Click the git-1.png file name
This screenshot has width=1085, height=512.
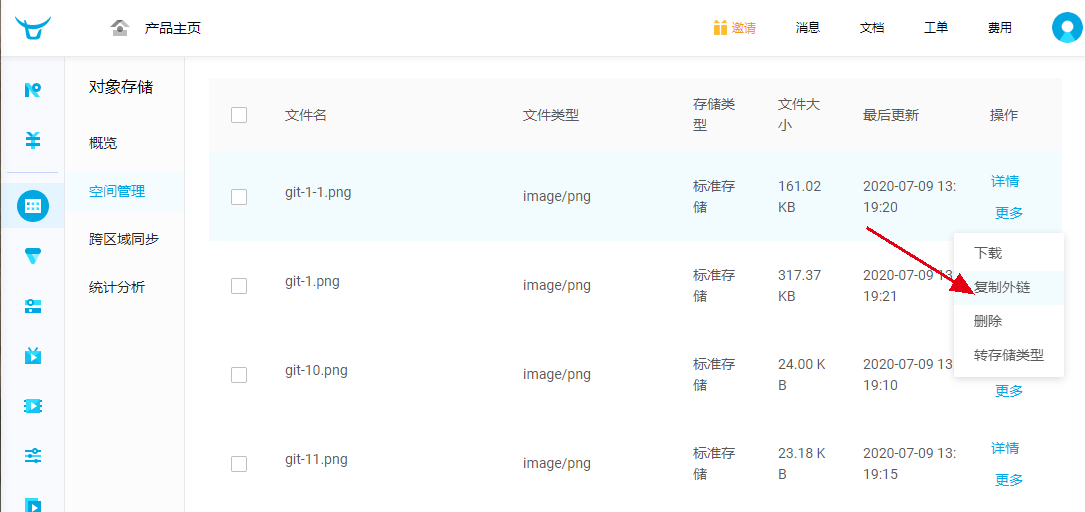pos(312,281)
